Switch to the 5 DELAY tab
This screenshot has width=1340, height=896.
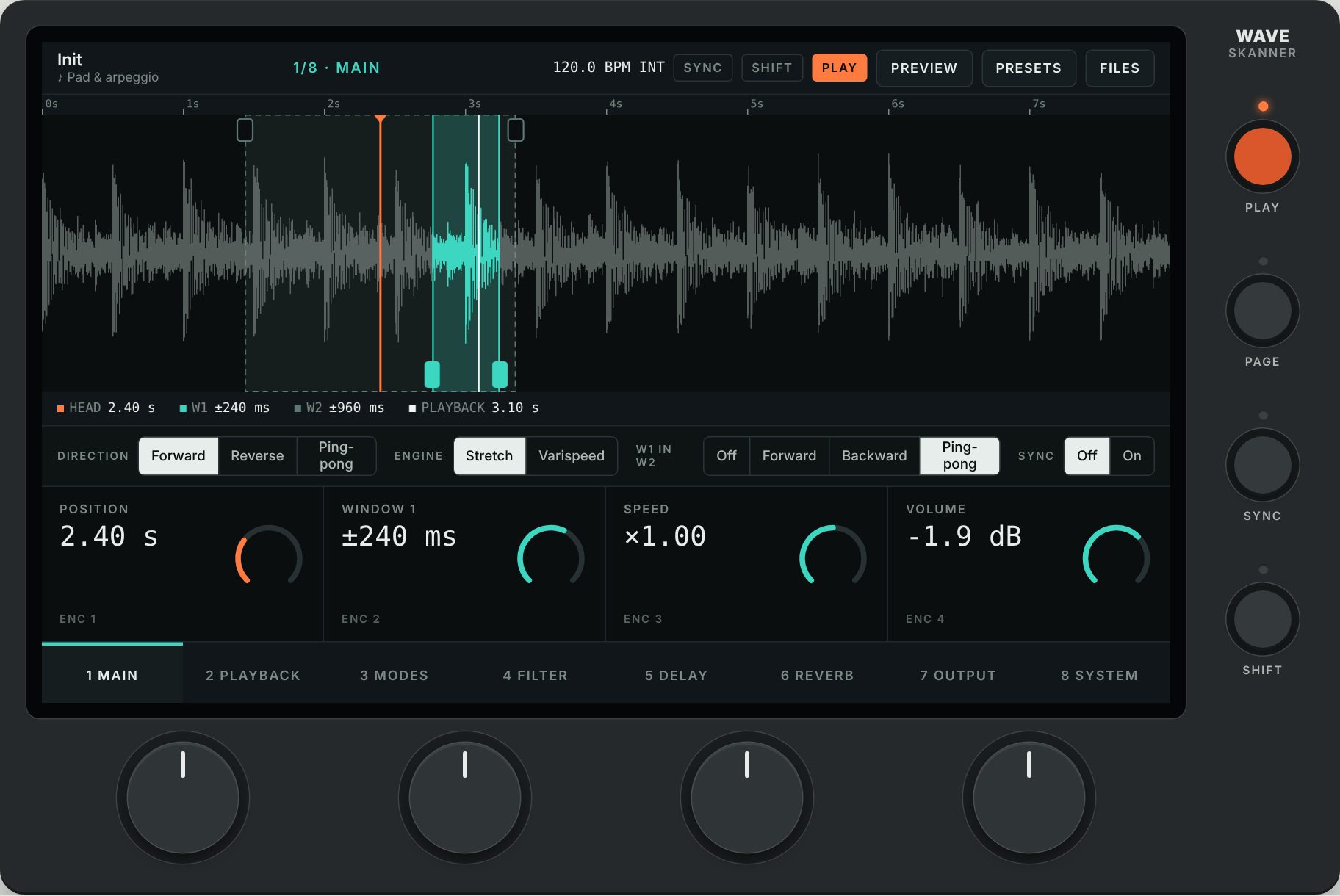(677, 674)
